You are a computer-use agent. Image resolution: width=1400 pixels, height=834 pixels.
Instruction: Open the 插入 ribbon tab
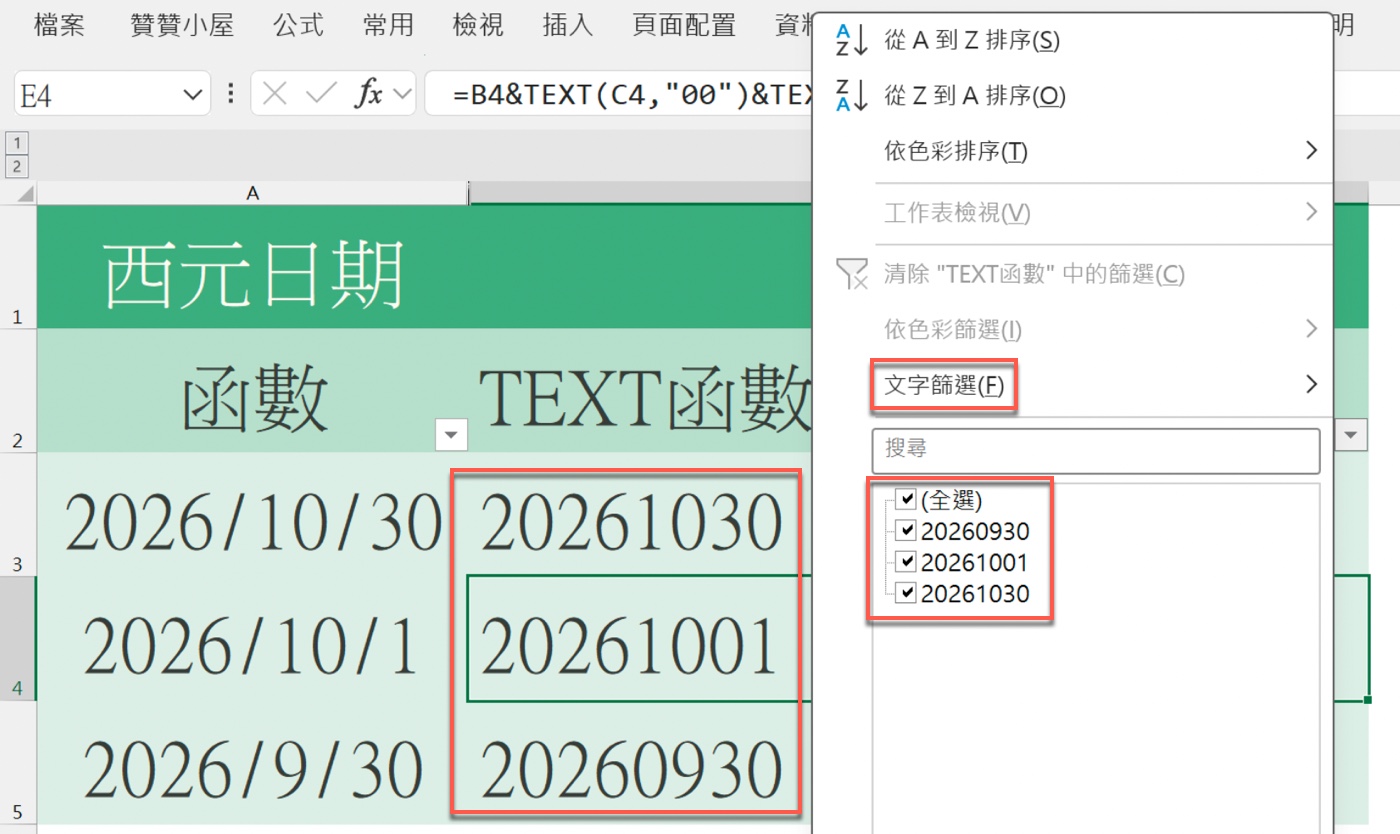(x=567, y=25)
